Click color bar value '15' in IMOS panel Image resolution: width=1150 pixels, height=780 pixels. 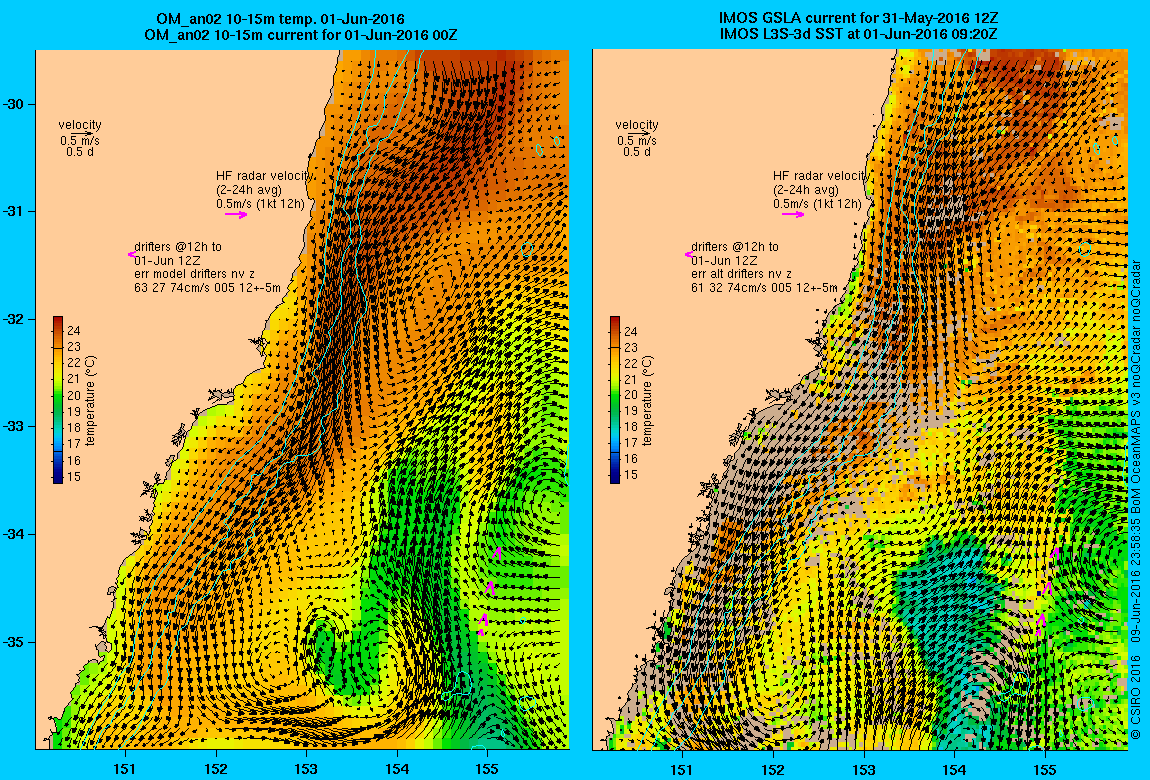point(631,475)
